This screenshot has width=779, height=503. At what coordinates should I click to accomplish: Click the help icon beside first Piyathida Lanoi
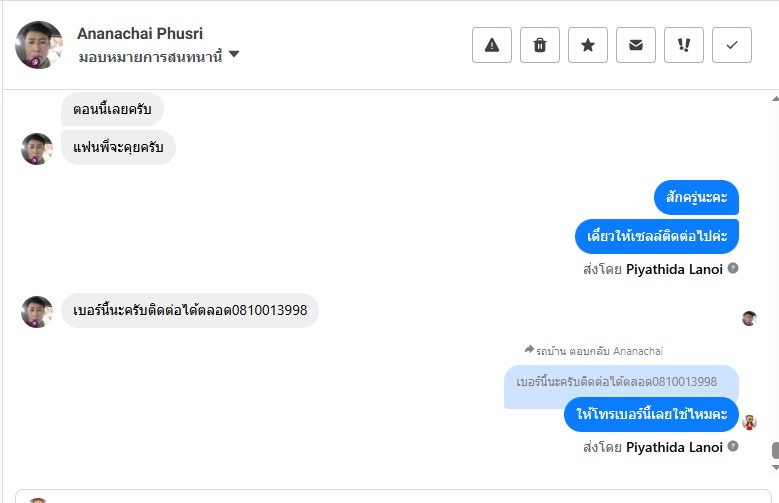pos(733,268)
